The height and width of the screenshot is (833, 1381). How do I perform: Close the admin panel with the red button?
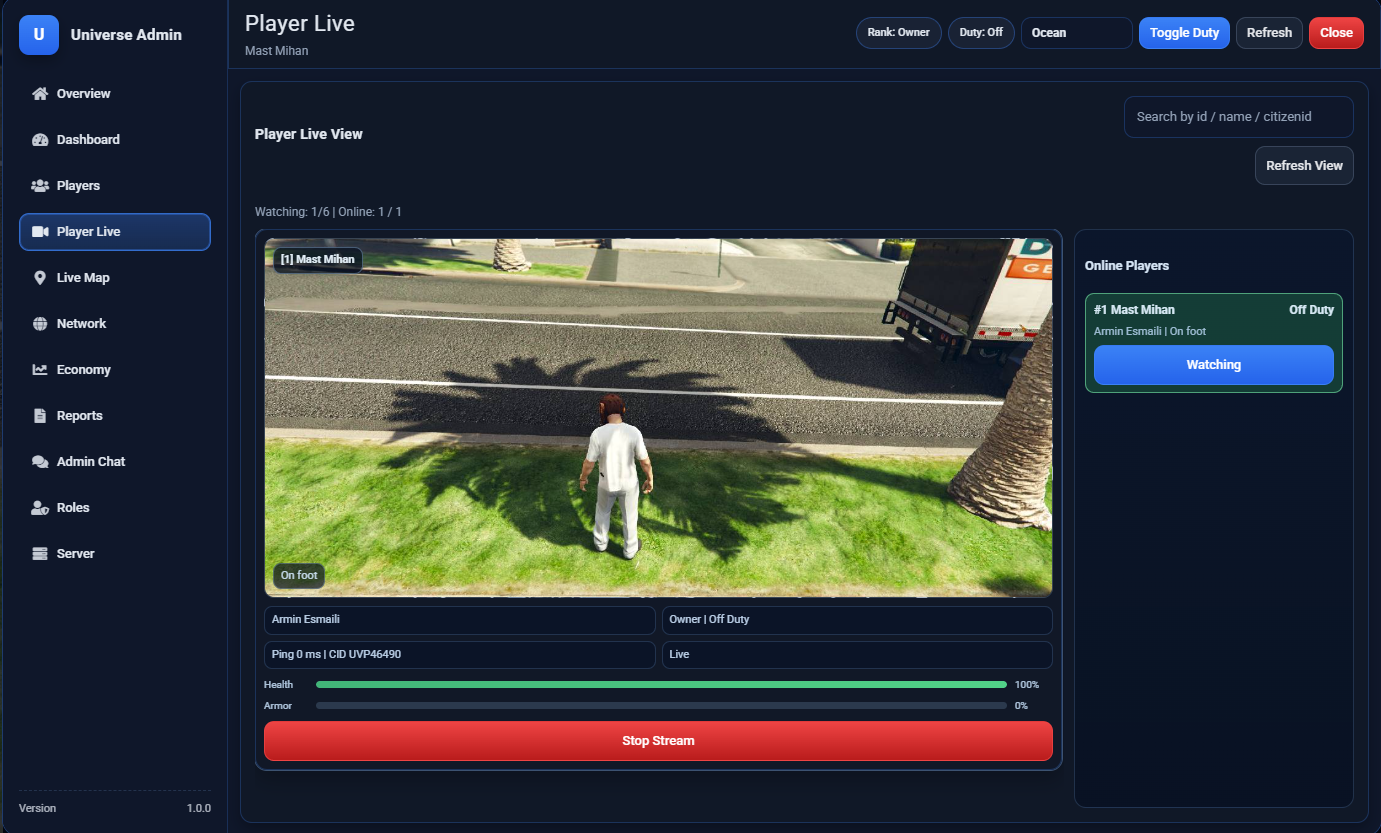click(1336, 33)
